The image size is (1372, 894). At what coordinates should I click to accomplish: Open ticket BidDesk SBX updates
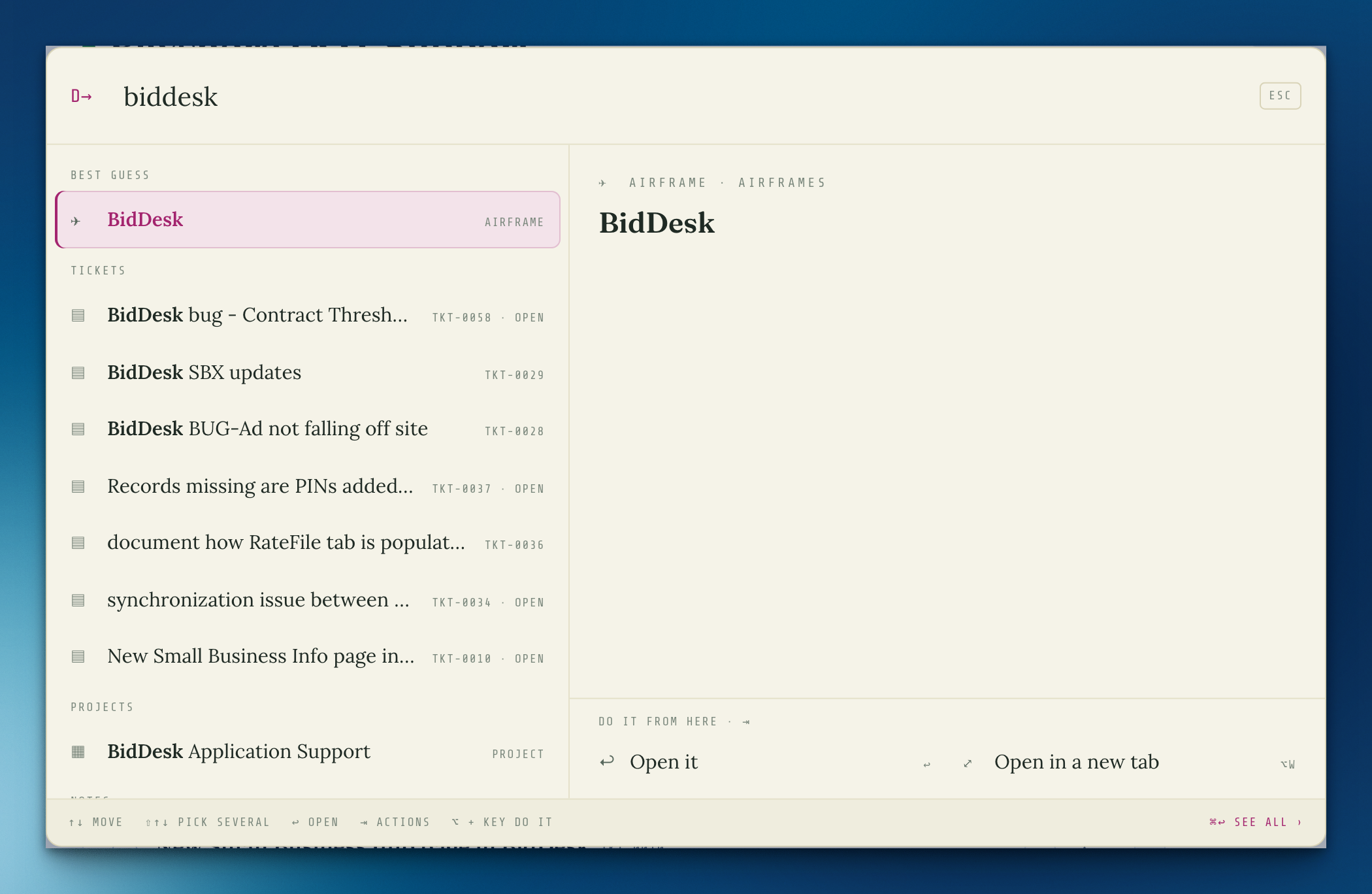308,373
